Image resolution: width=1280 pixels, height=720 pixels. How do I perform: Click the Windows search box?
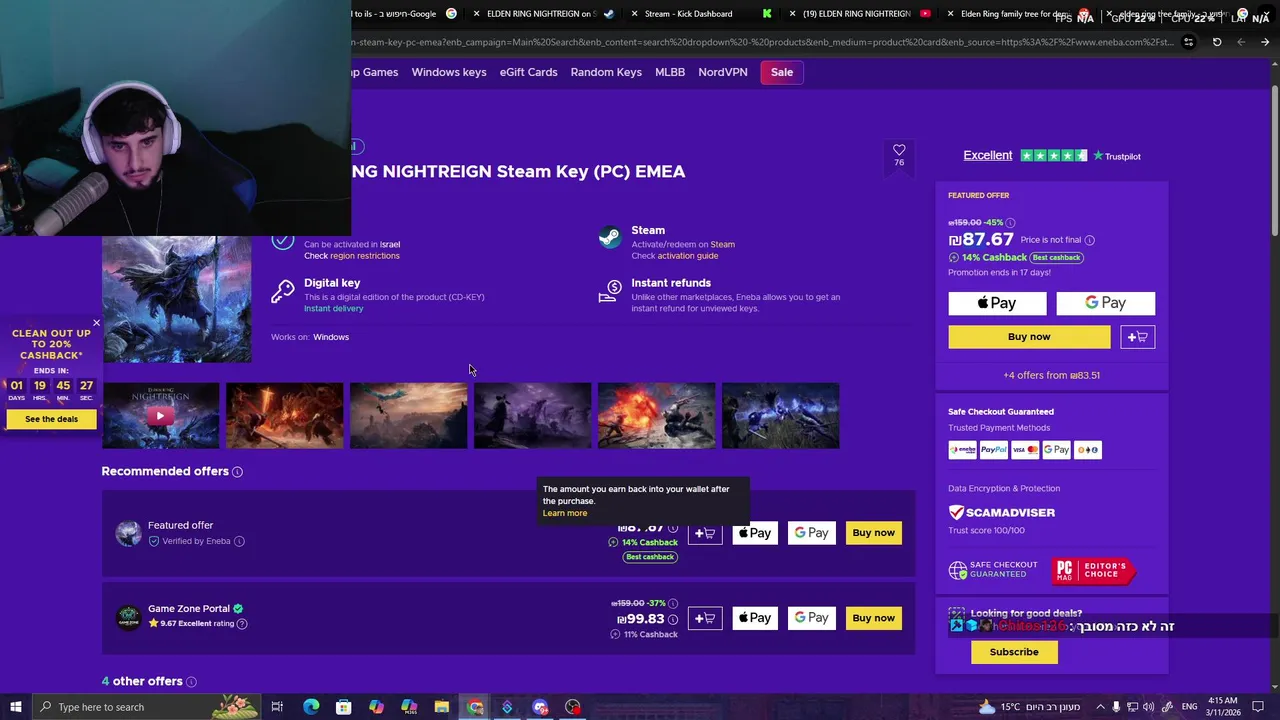coord(145,707)
